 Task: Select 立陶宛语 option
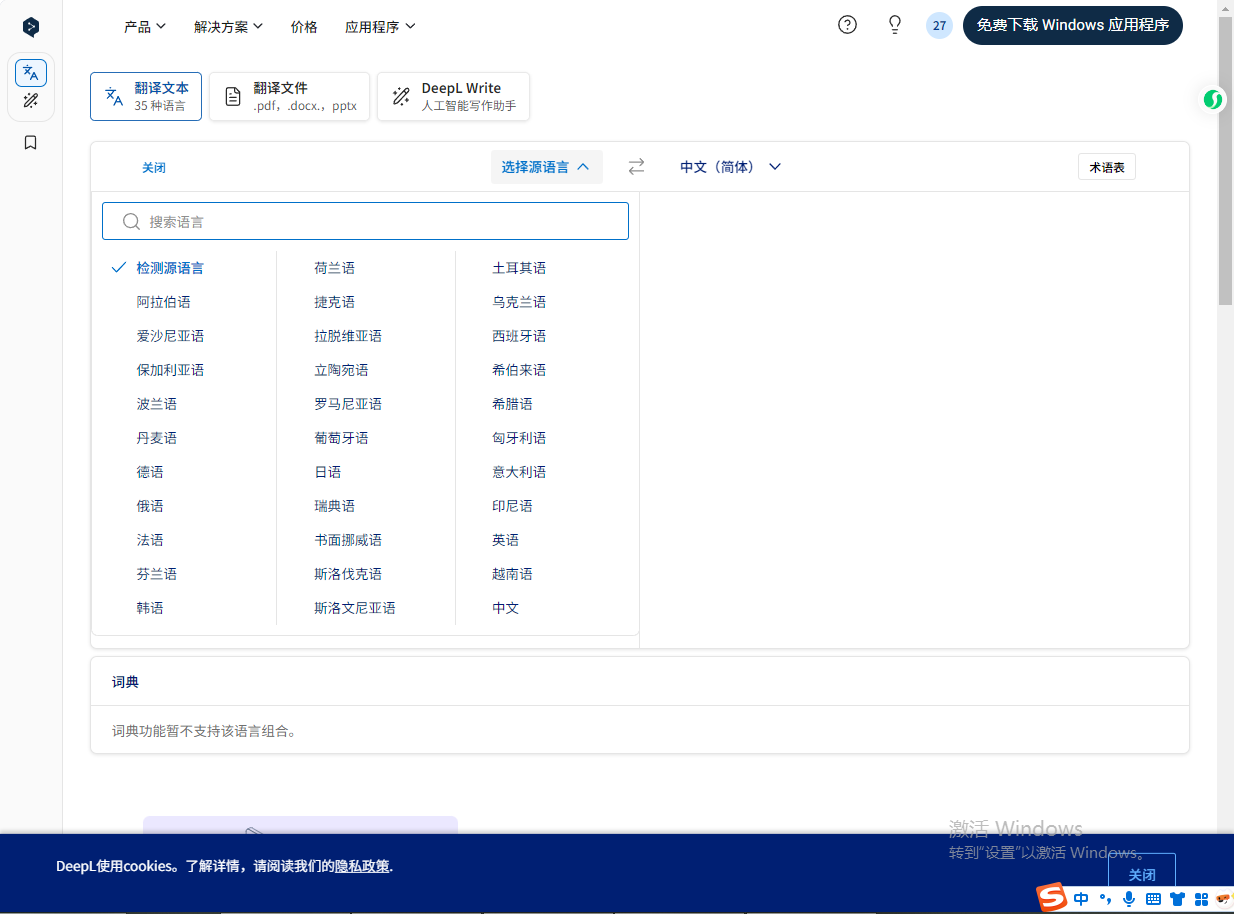pos(342,370)
